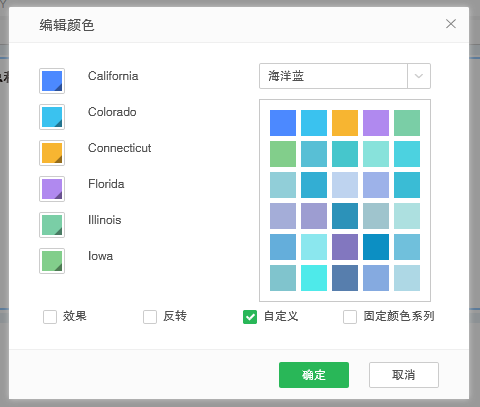Open California's blue color swatch

click(52, 81)
